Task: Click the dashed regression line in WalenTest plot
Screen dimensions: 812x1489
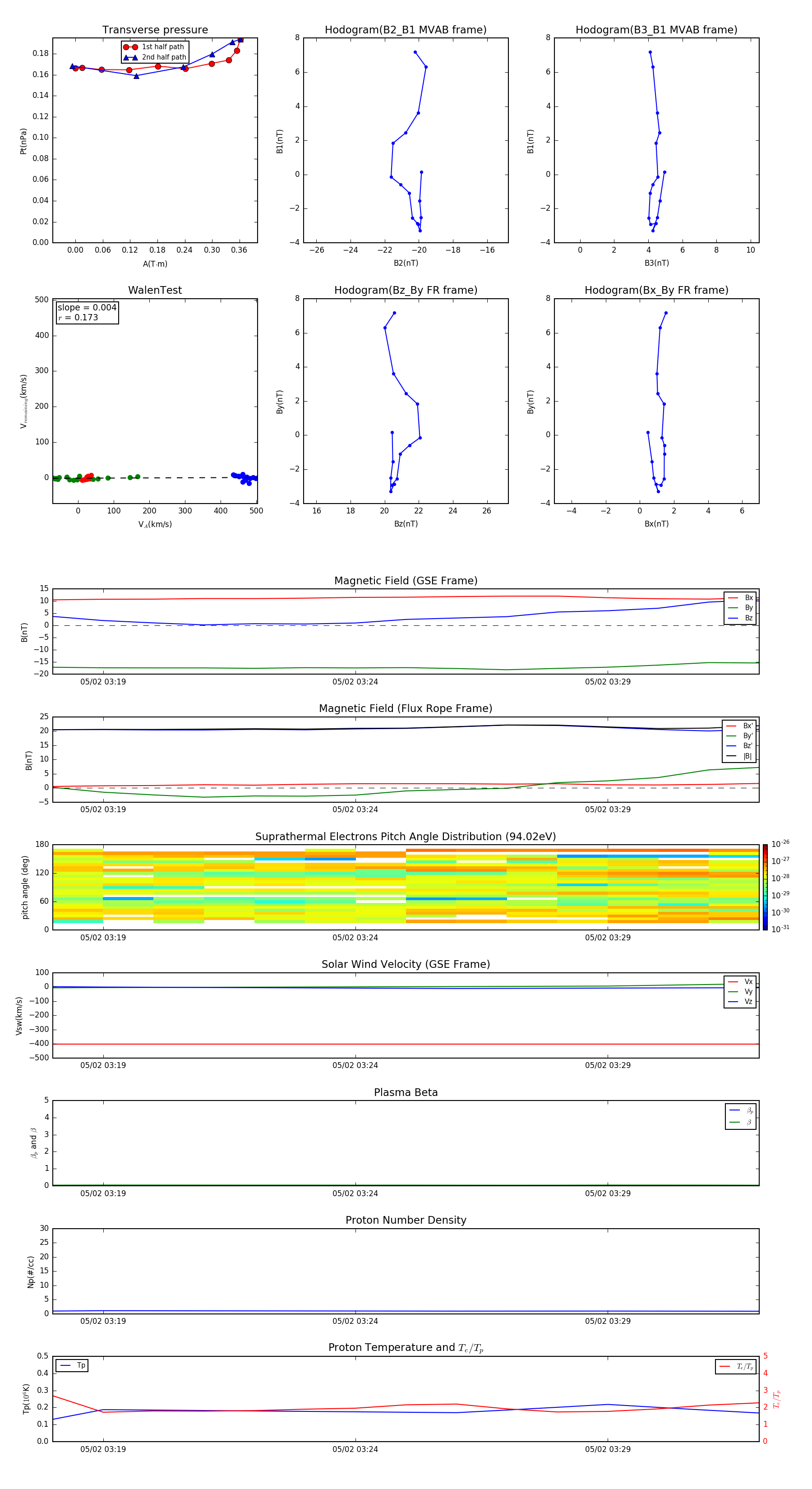Action: pyautogui.click(x=155, y=478)
